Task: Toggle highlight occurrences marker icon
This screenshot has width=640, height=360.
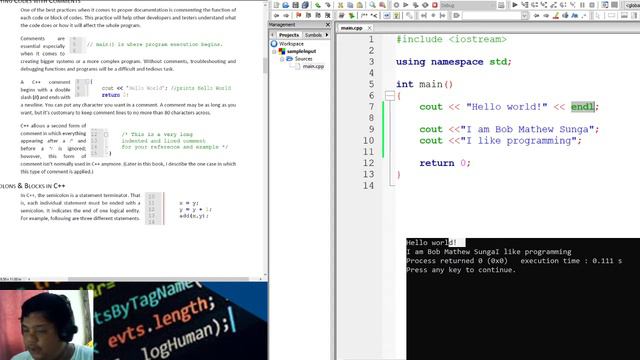Action: point(556,16)
